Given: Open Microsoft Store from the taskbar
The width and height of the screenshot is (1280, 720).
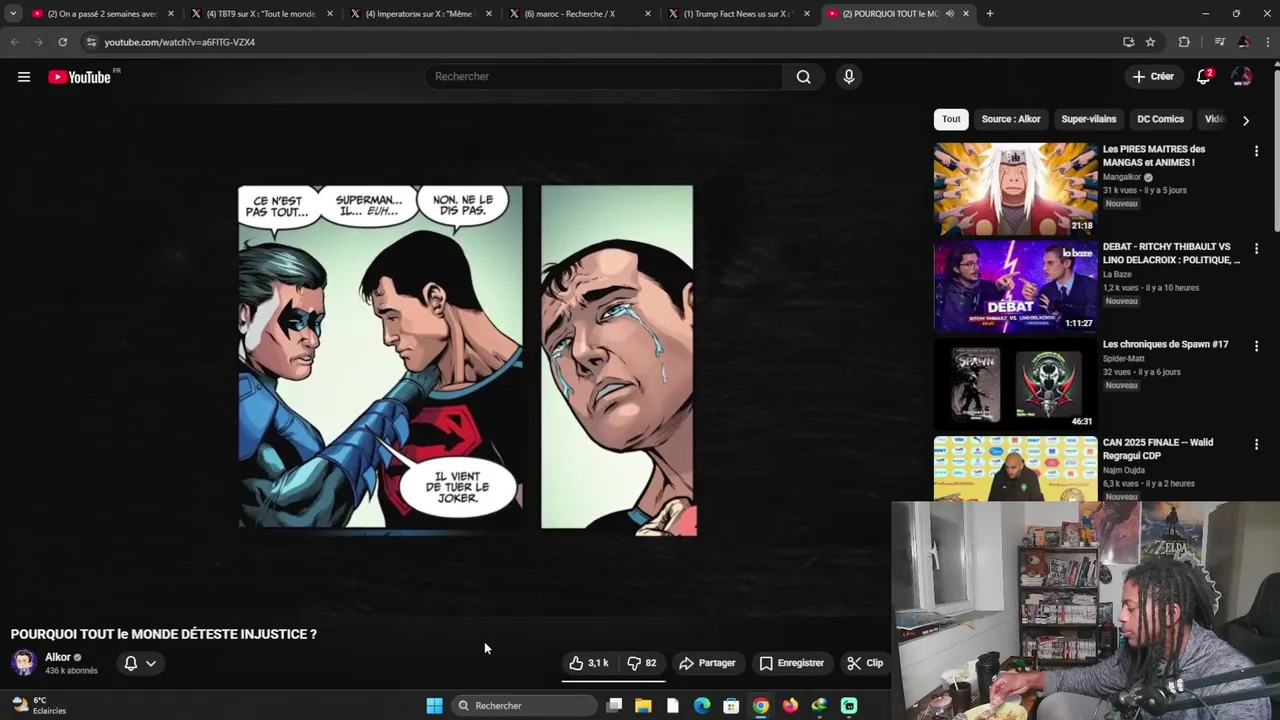Looking at the screenshot, I should click(x=731, y=706).
